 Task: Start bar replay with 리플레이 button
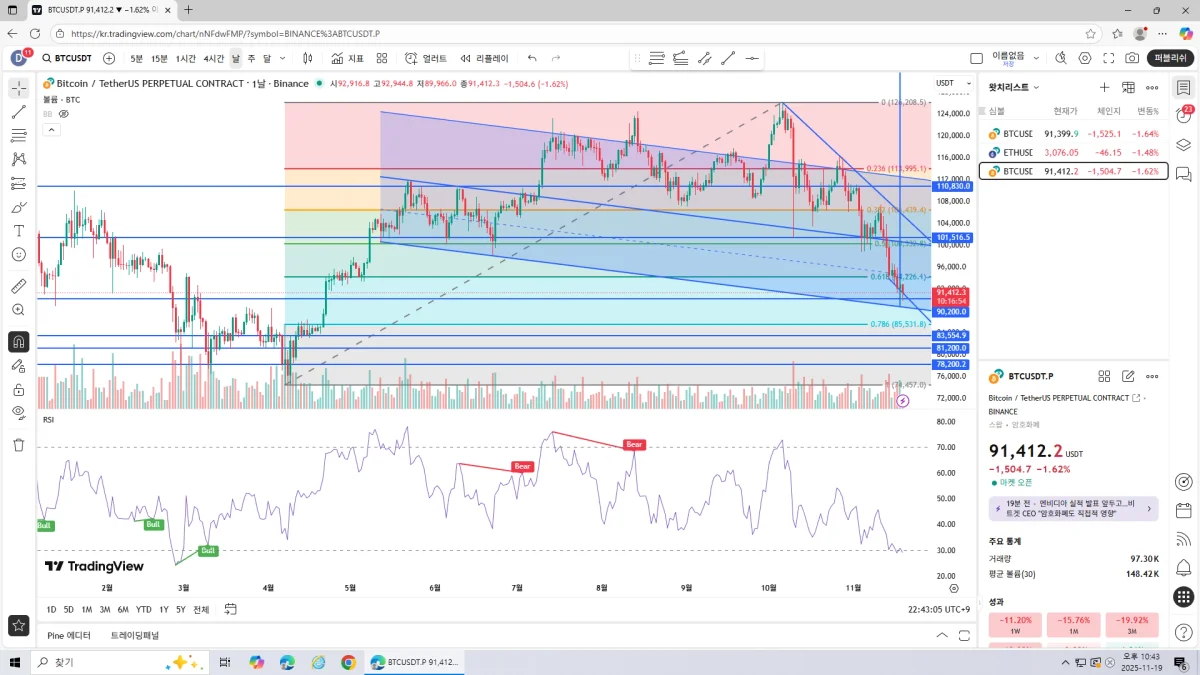click(484, 58)
